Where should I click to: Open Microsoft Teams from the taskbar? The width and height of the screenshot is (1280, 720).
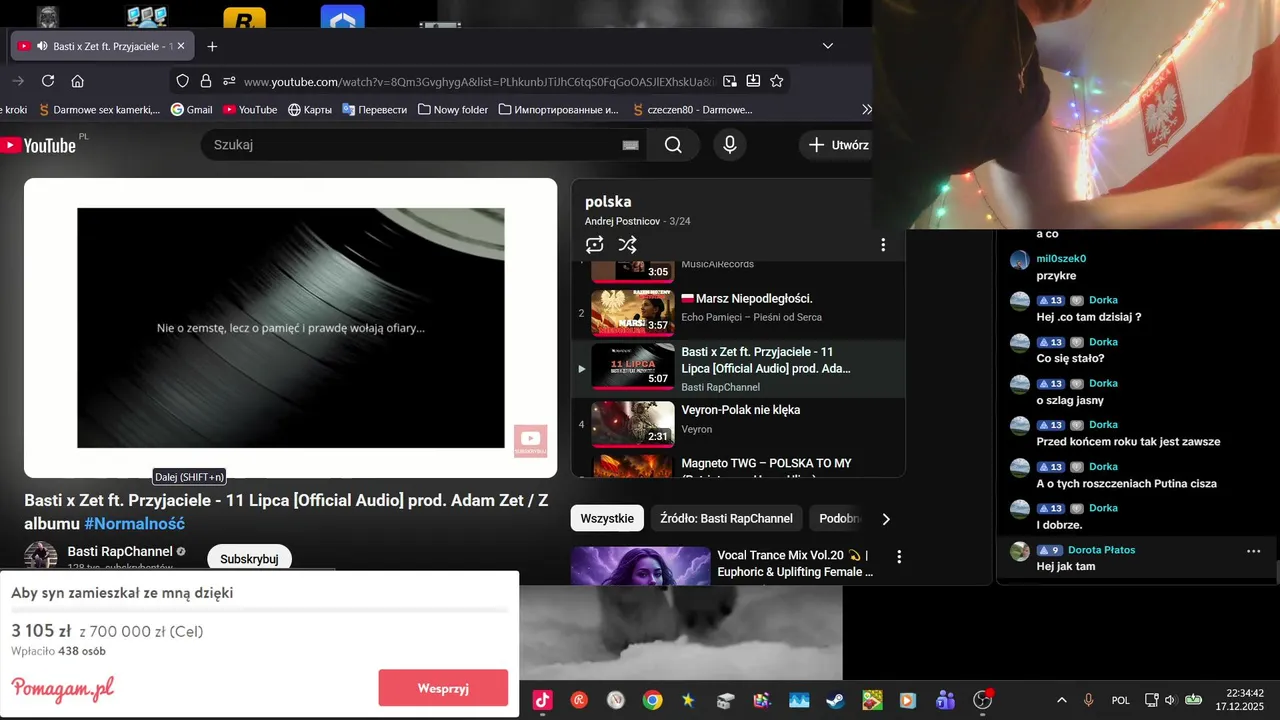click(x=945, y=700)
